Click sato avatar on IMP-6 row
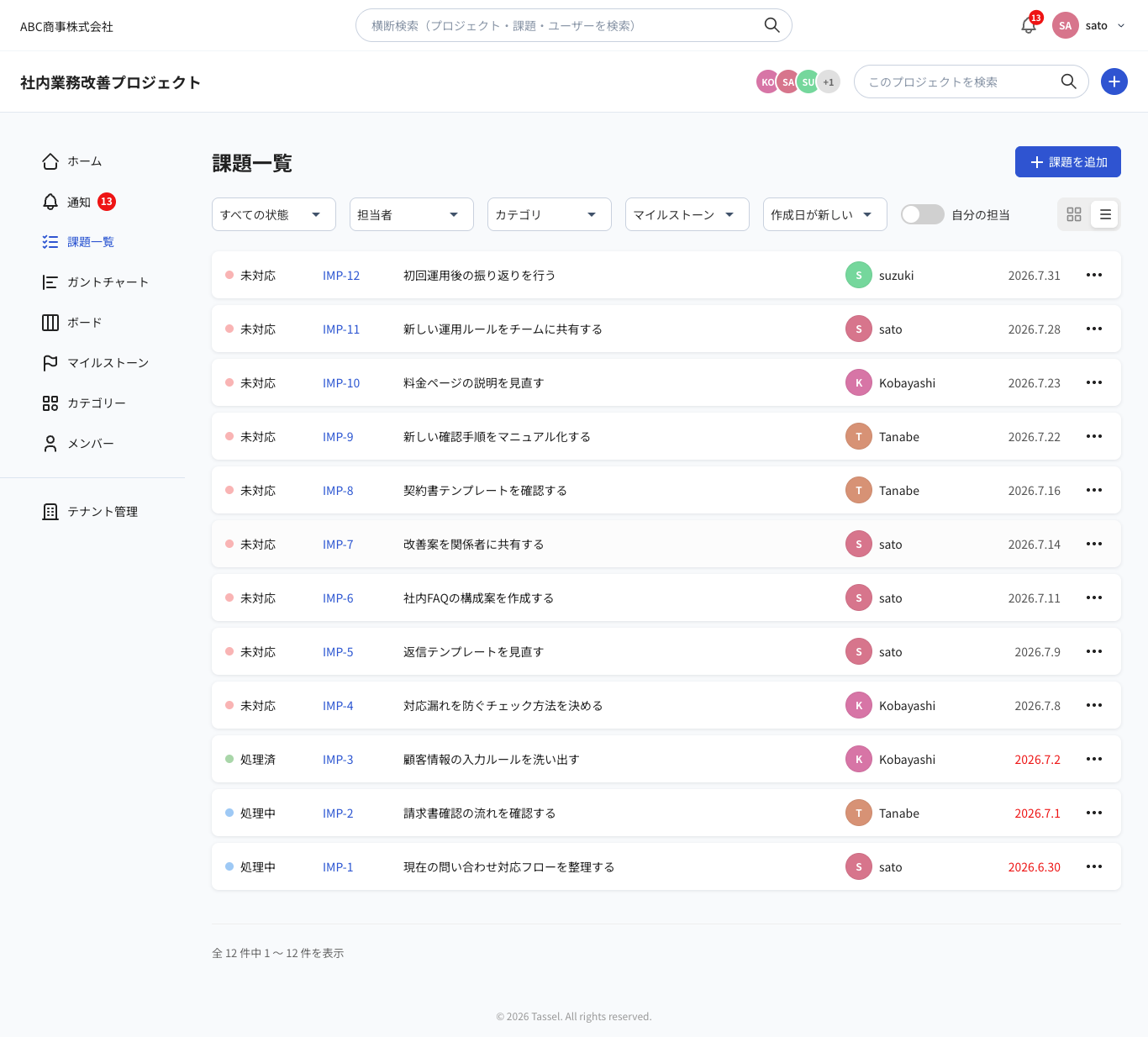 [x=859, y=597]
